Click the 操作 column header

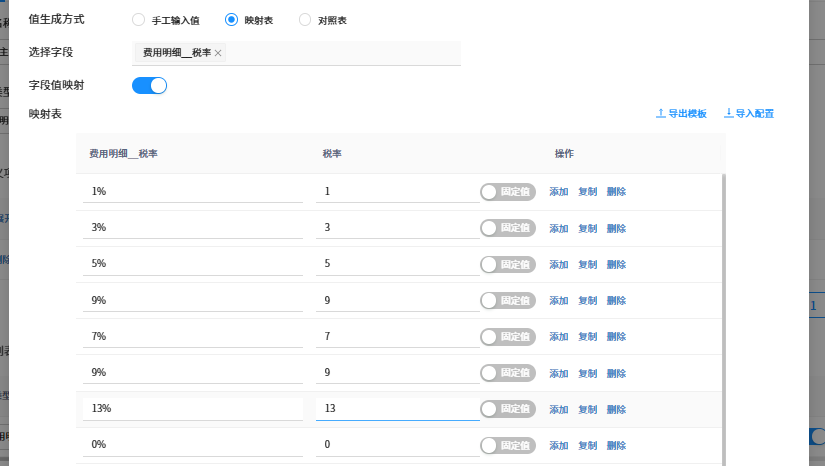564,154
